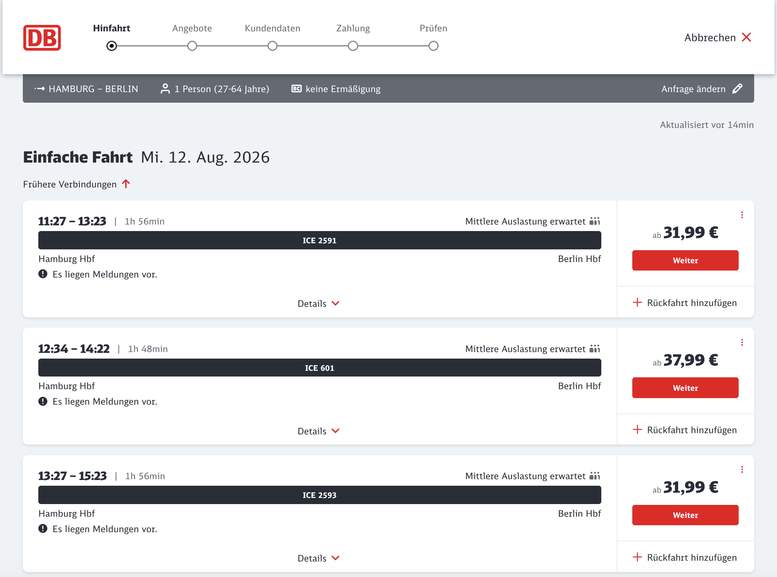Go to the Zahlung step label
The width and height of the screenshot is (777, 577).
pyautogui.click(x=353, y=28)
